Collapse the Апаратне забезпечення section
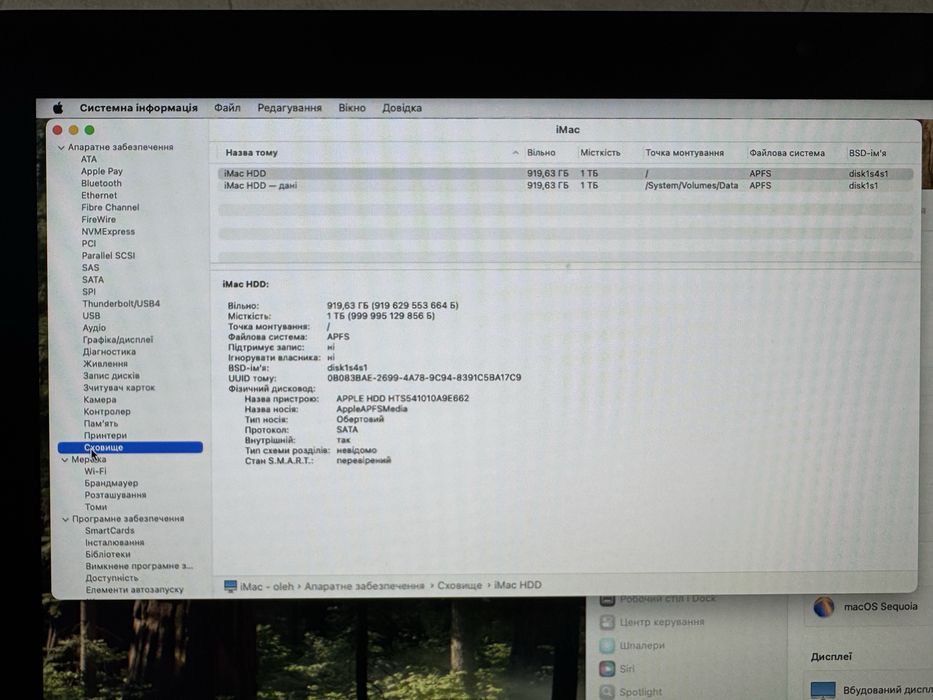This screenshot has width=933, height=700. click(x=61, y=147)
